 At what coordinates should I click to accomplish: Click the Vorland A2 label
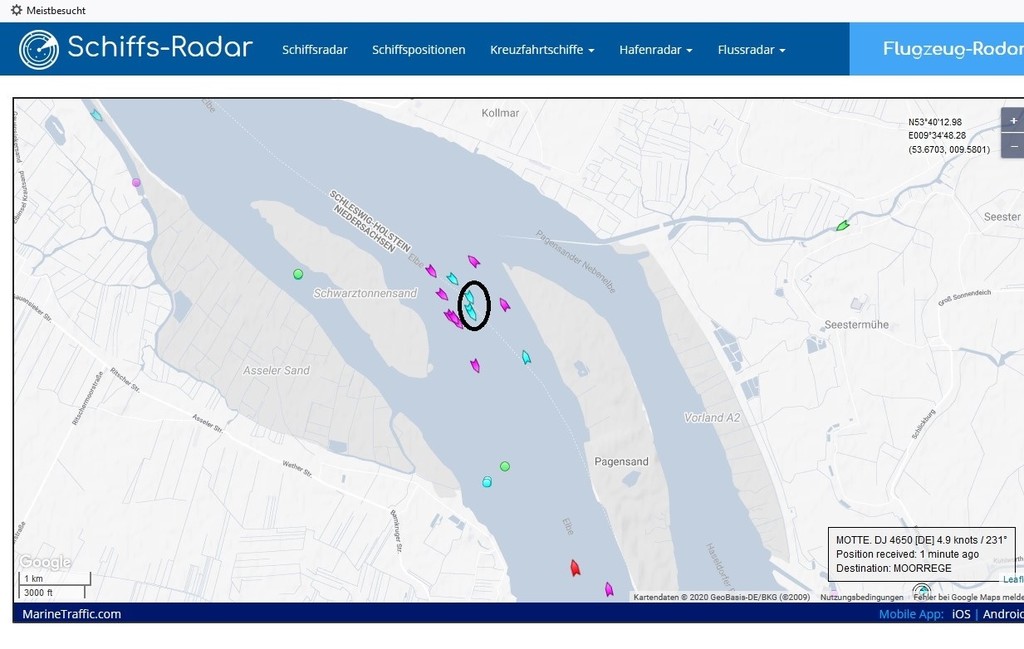712,418
